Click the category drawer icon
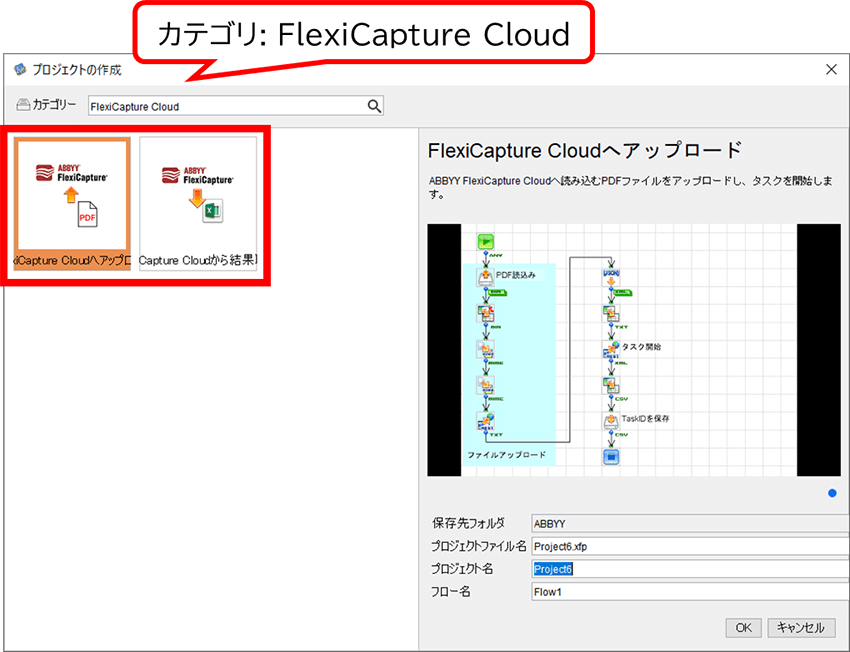This screenshot has height=652, width=850. click(23, 105)
